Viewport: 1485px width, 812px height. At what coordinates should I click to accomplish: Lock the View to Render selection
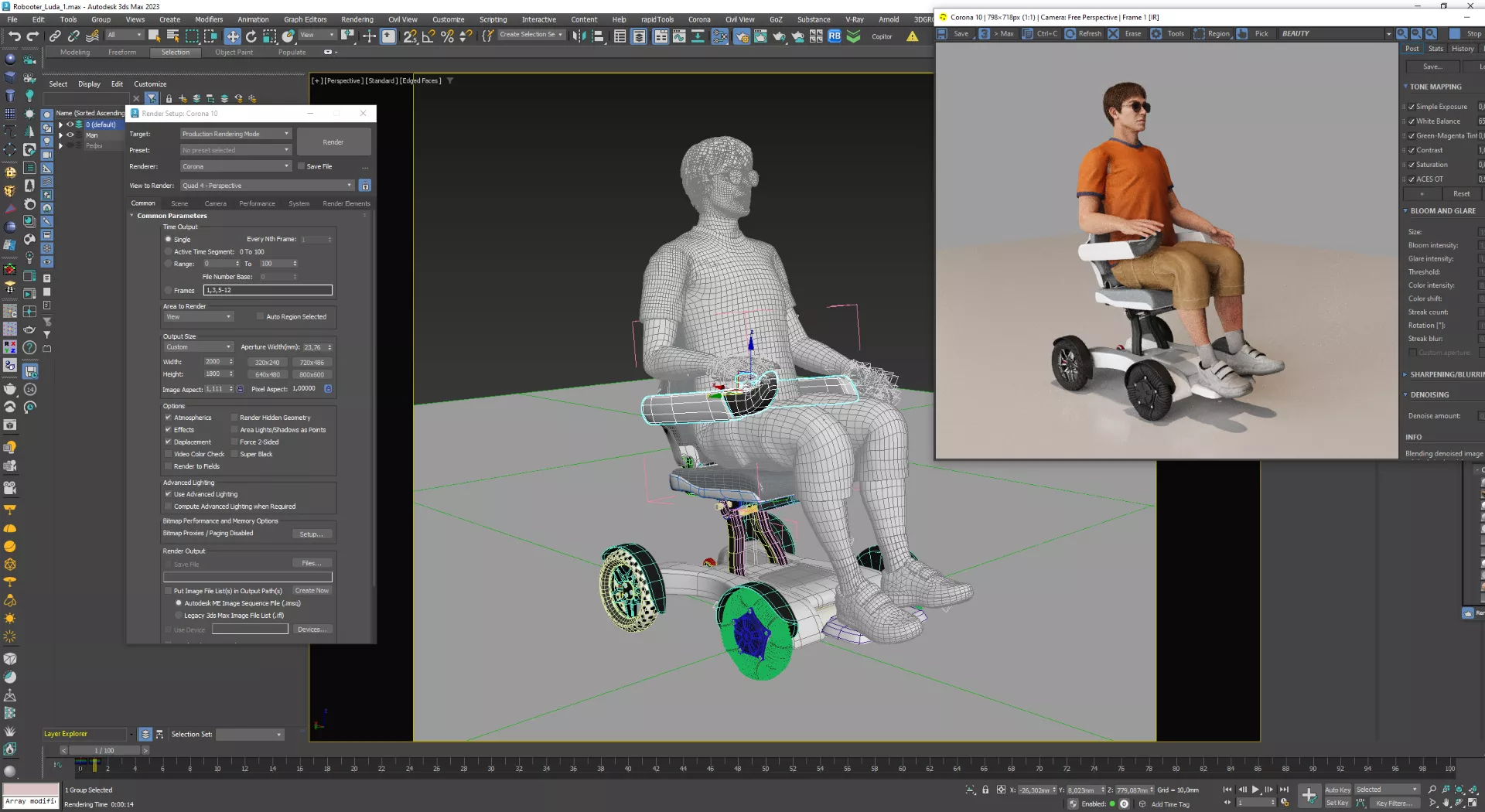click(365, 186)
